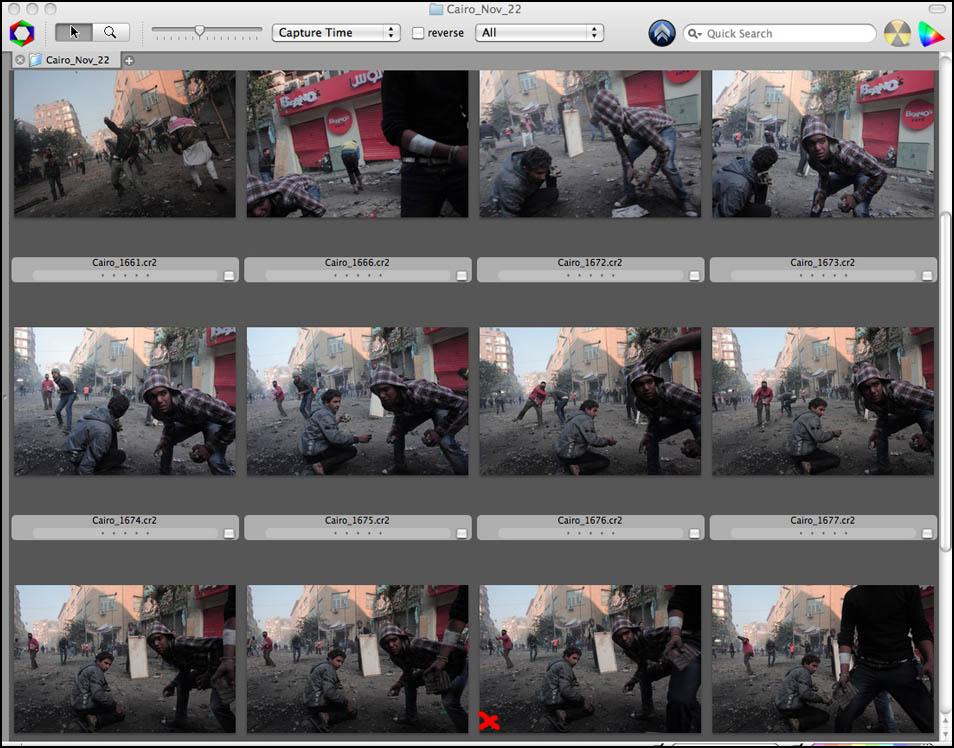Click the Cairo_1661.cr2 filename label
The width and height of the screenshot is (954, 748).
(125, 262)
